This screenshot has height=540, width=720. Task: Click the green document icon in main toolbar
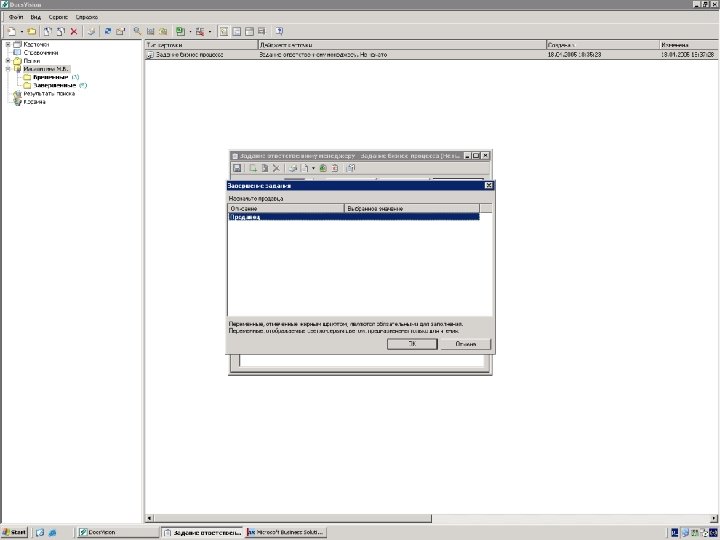180,31
